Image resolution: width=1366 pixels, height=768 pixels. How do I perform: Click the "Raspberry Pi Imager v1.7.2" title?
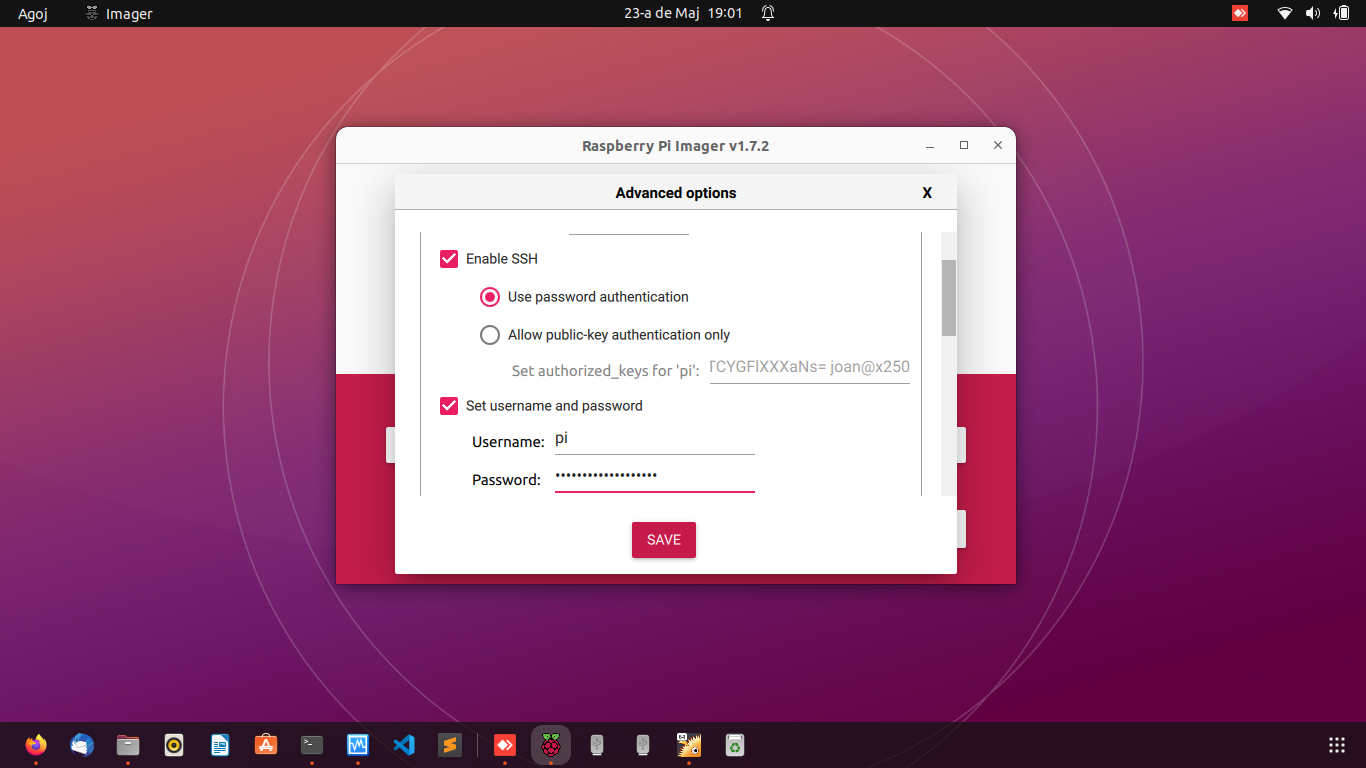(676, 146)
